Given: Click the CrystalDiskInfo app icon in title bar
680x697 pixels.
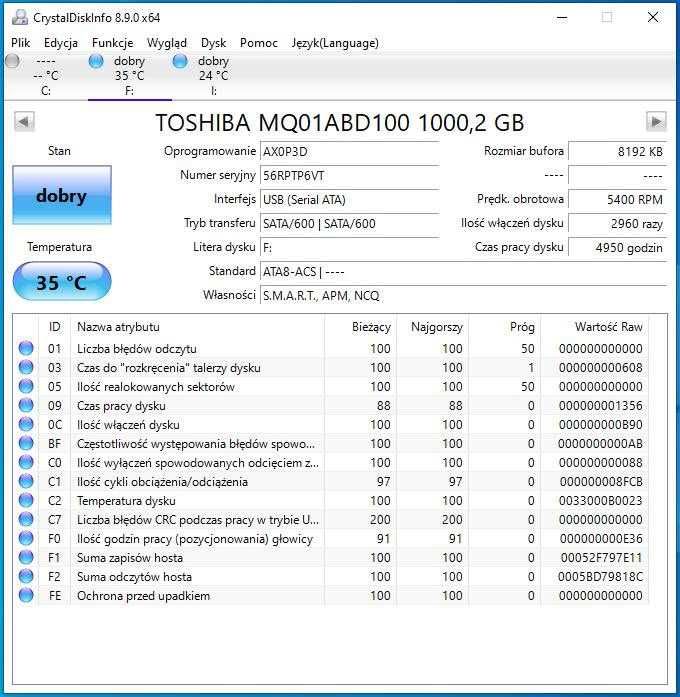Looking at the screenshot, I should pyautogui.click(x=20, y=17).
